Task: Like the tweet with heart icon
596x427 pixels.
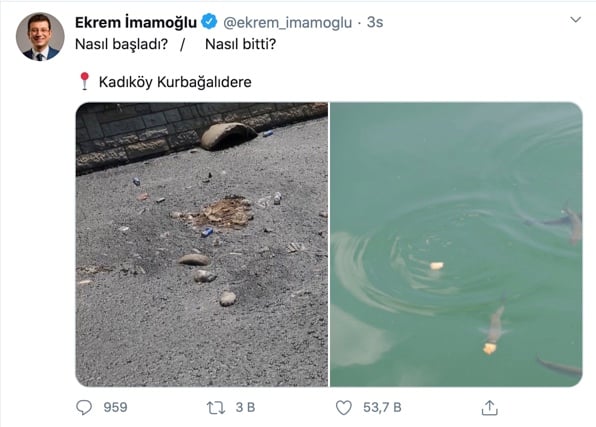Action: [344, 408]
